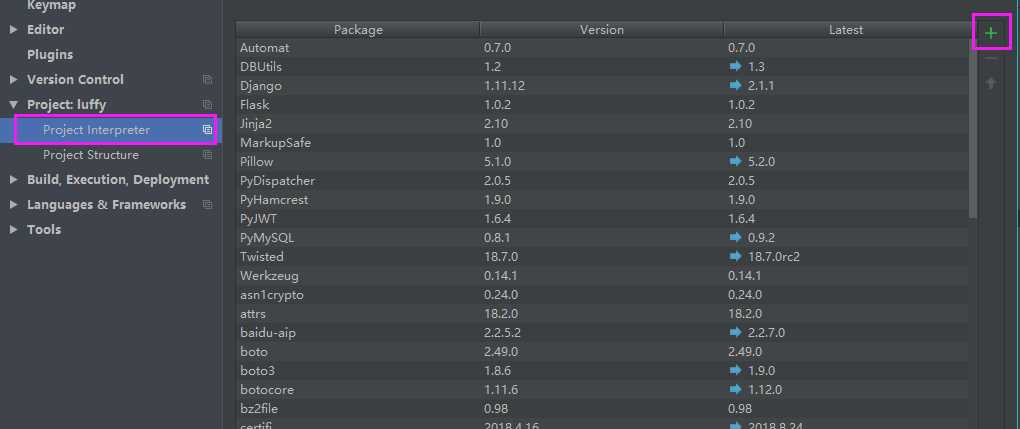Screen dimensions: 1020x429
Task: Sort by the Version column header
Action: pyautogui.click(x=602, y=30)
